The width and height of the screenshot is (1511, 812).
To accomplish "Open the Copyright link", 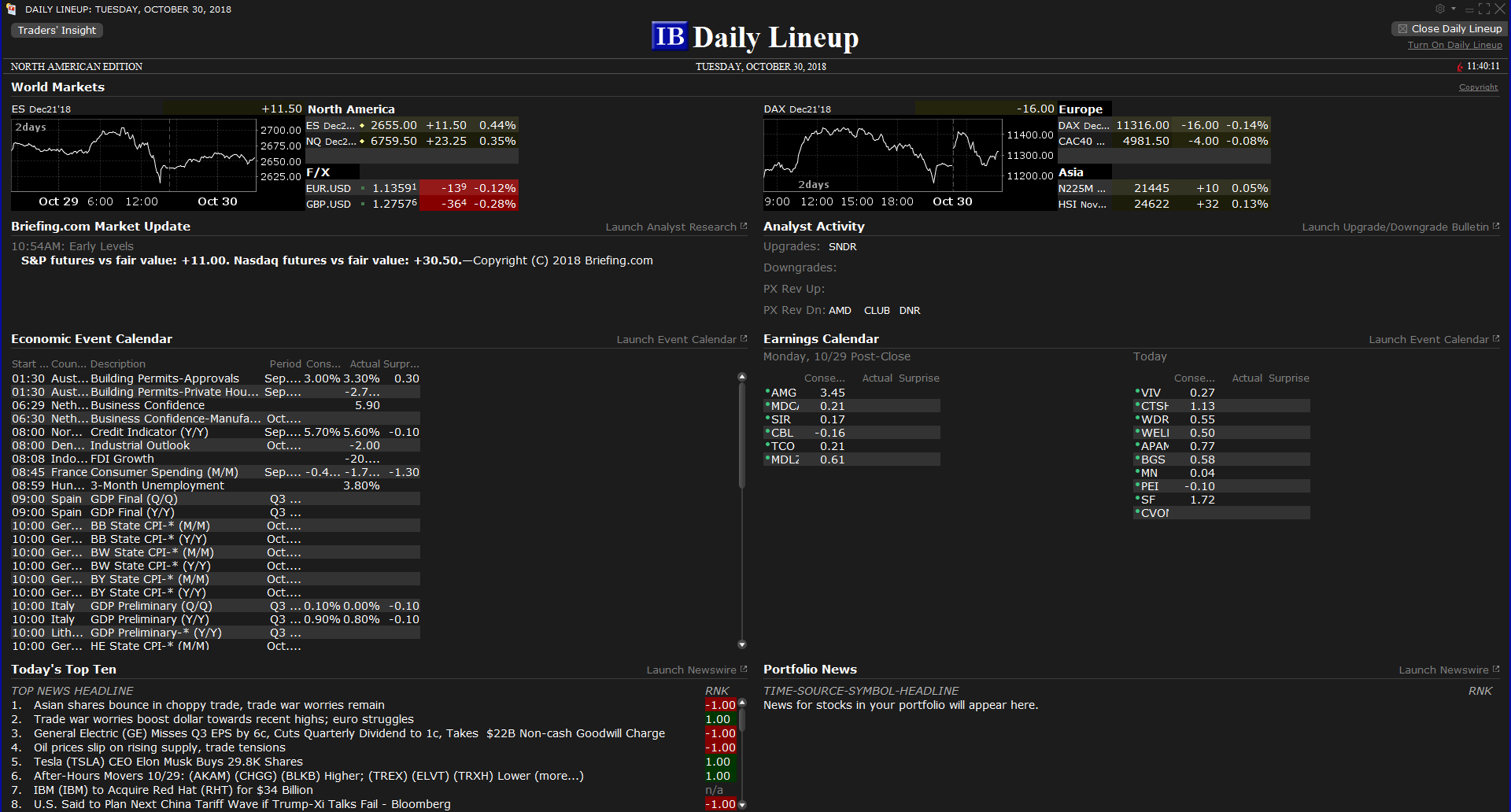I will (1478, 87).
